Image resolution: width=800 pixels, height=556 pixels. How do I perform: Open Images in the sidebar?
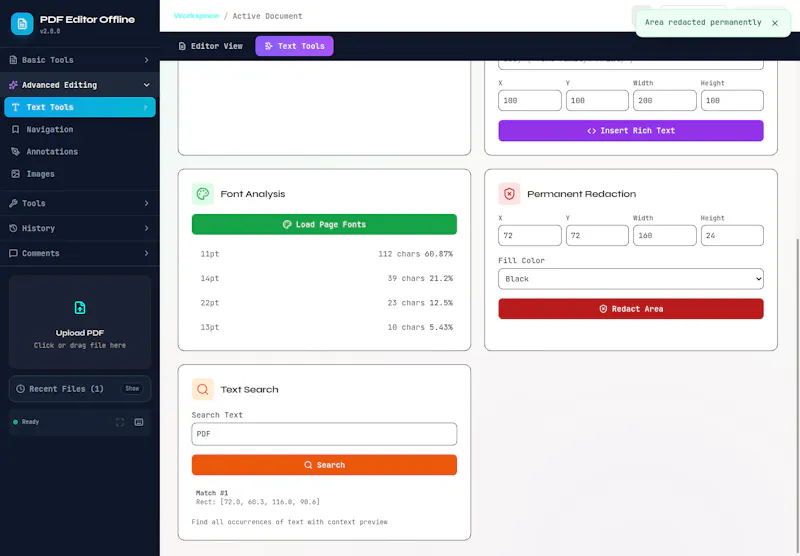tap(80, 174)
